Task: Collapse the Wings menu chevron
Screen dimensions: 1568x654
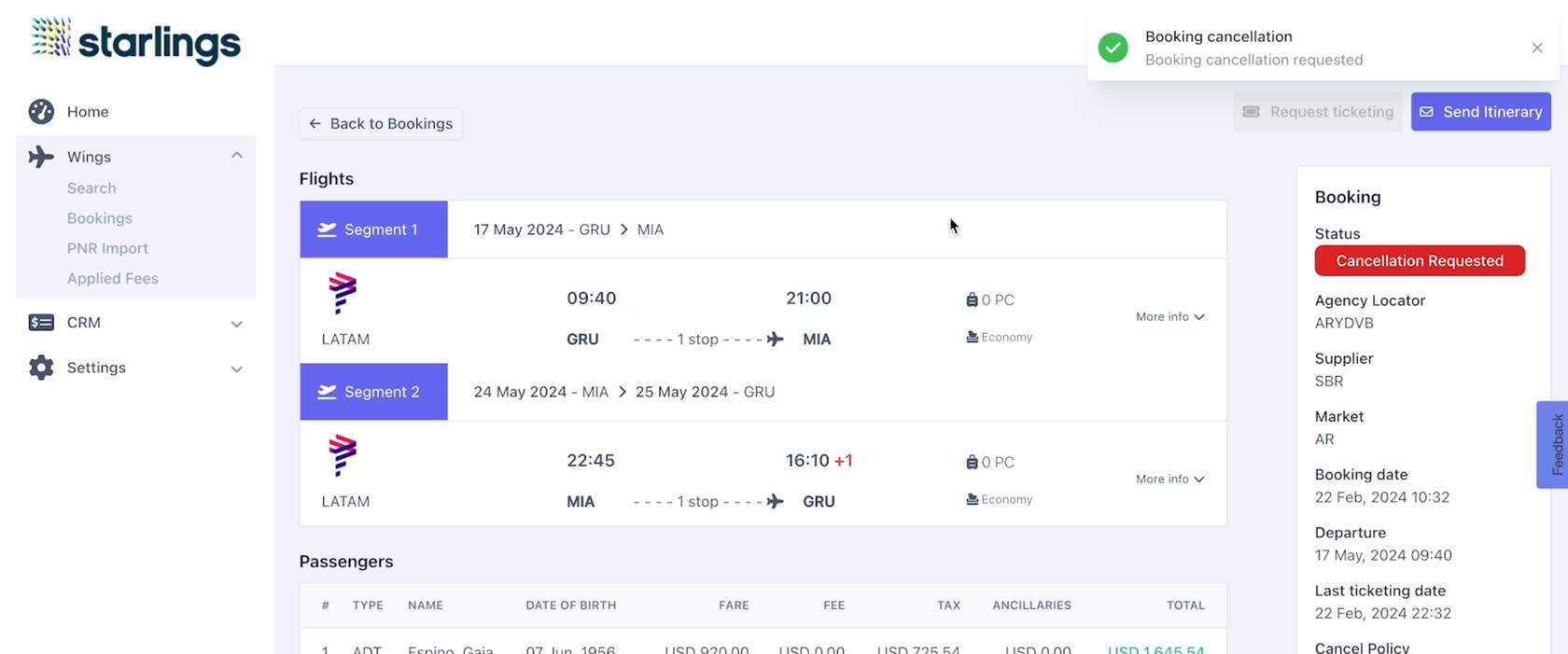Action: 237,156
